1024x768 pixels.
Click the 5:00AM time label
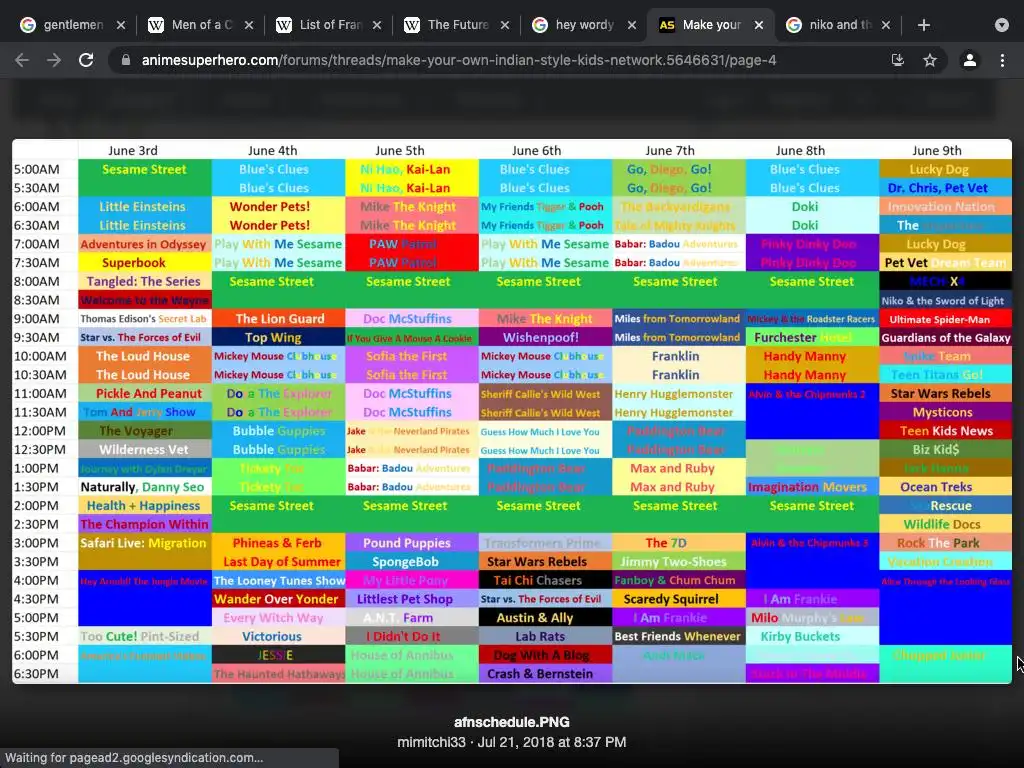37,169
